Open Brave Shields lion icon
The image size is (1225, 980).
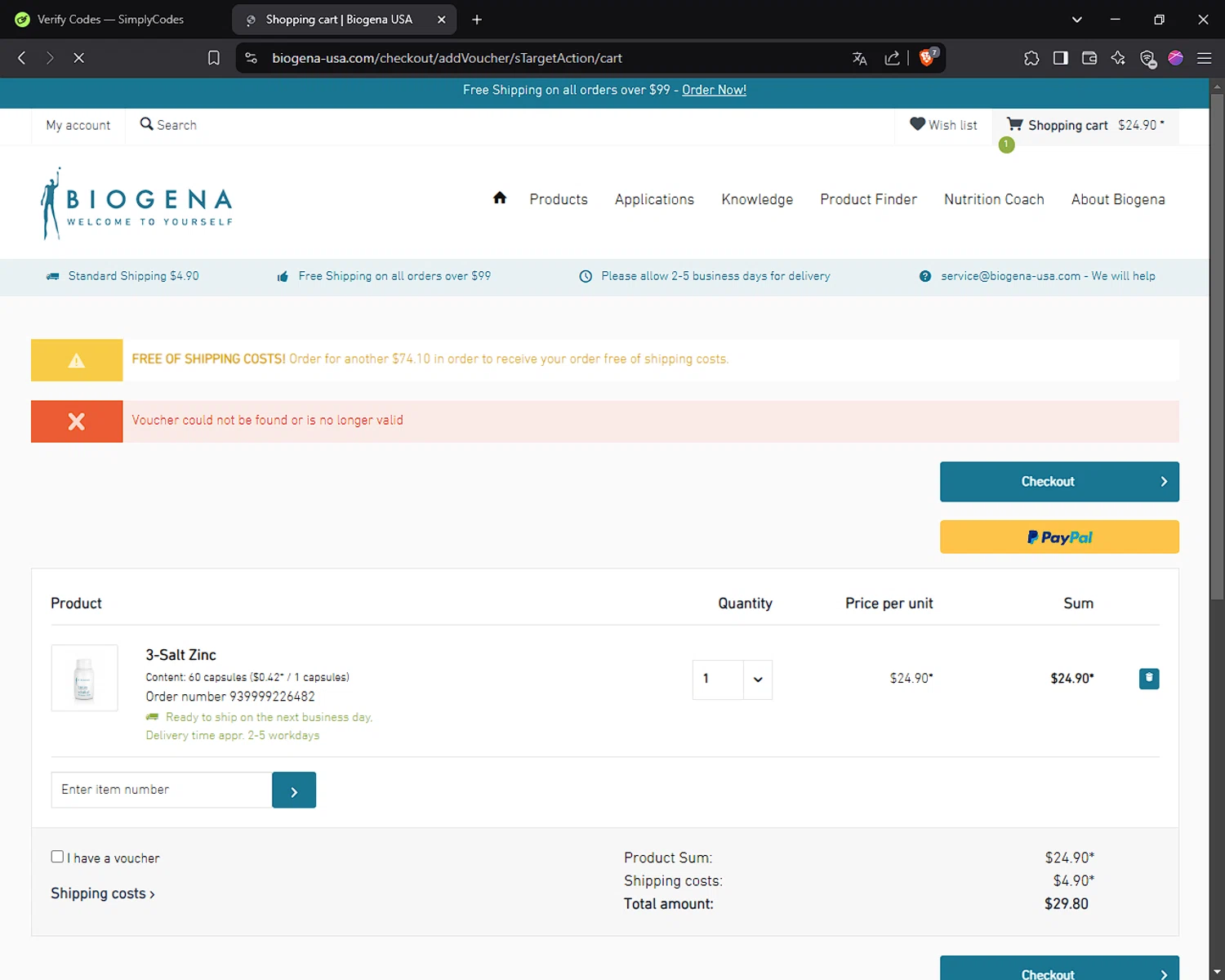(x=929, y=57)
